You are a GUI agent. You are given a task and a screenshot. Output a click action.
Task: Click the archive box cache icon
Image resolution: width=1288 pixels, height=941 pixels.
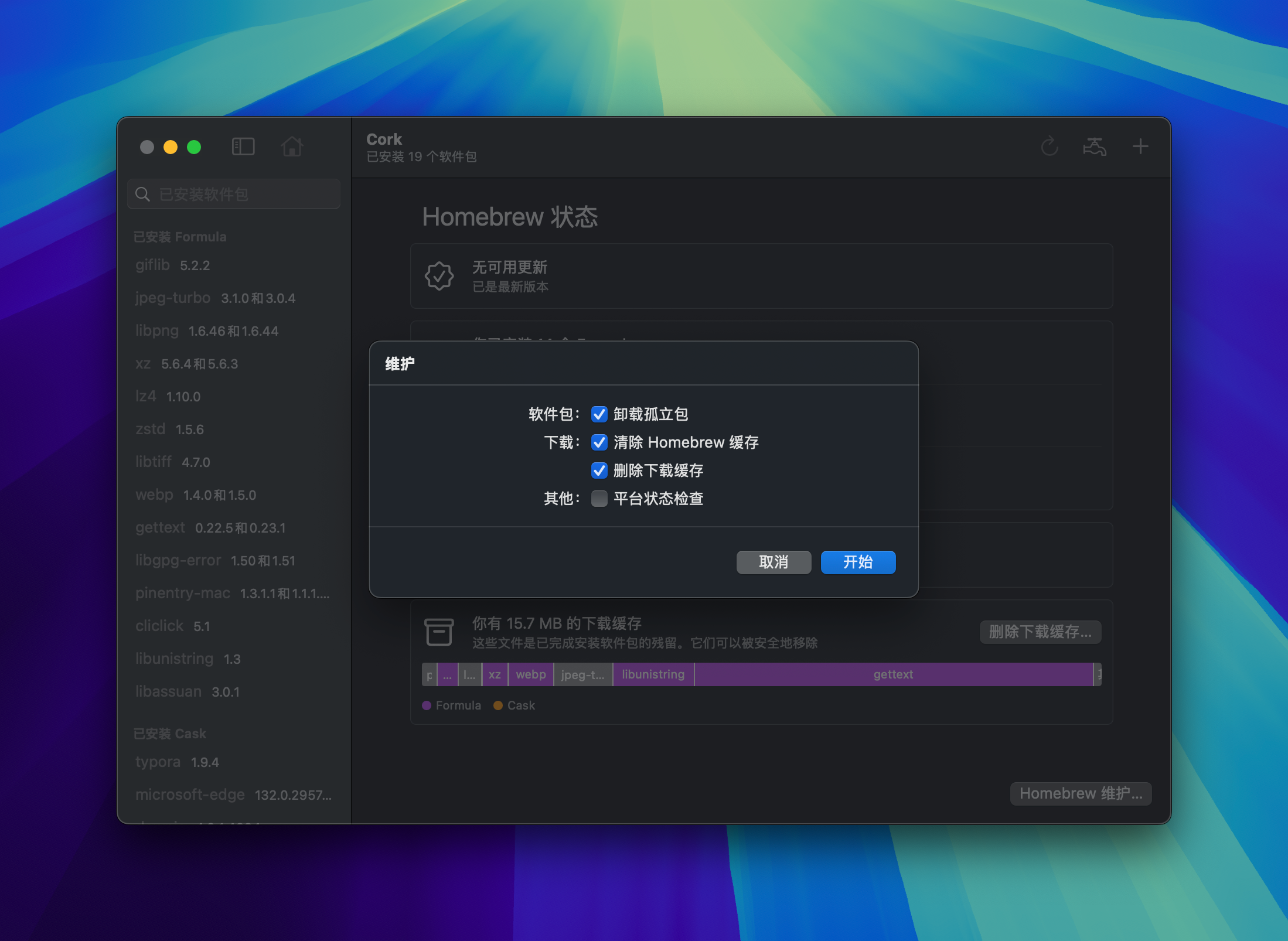click(x=439, y=632)
